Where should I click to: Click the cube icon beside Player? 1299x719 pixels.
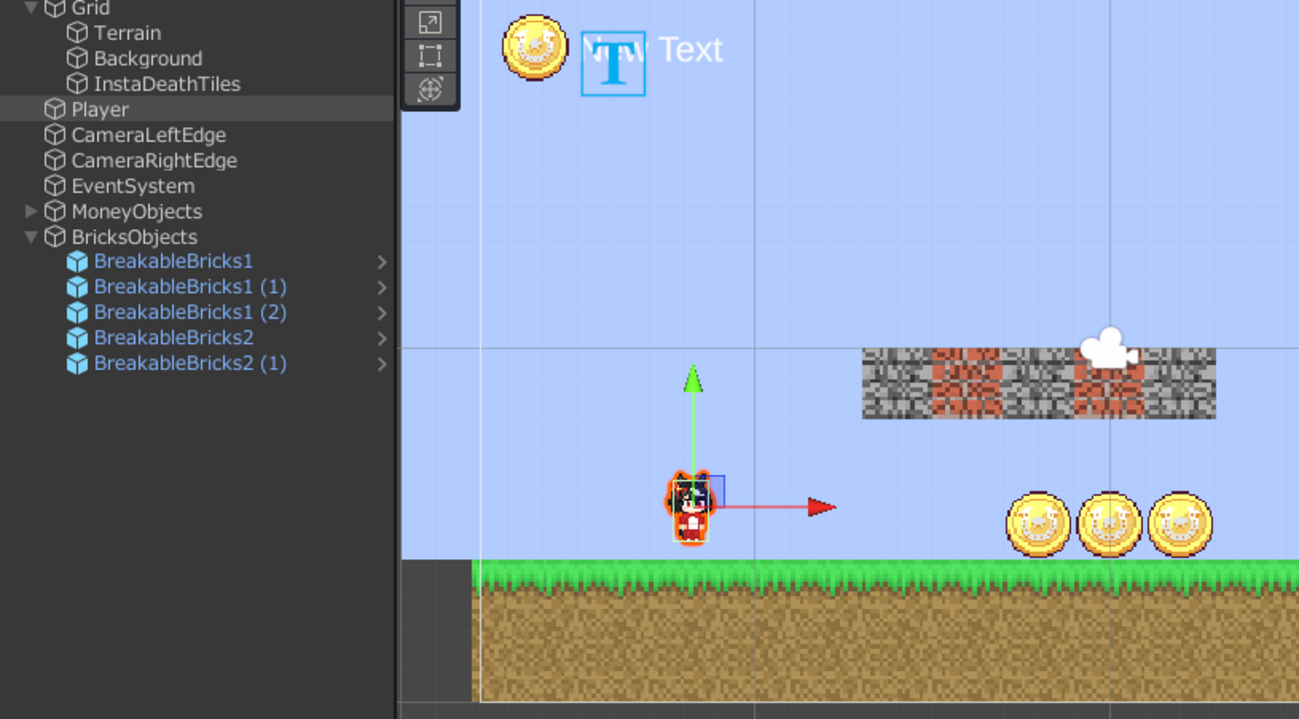tap(54, 109)
